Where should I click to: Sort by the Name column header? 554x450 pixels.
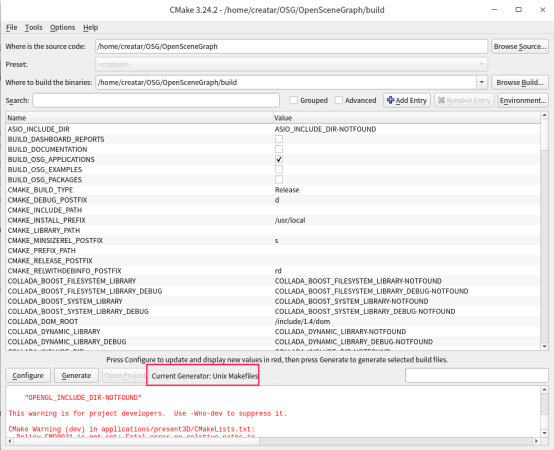[x=139, y=118]
